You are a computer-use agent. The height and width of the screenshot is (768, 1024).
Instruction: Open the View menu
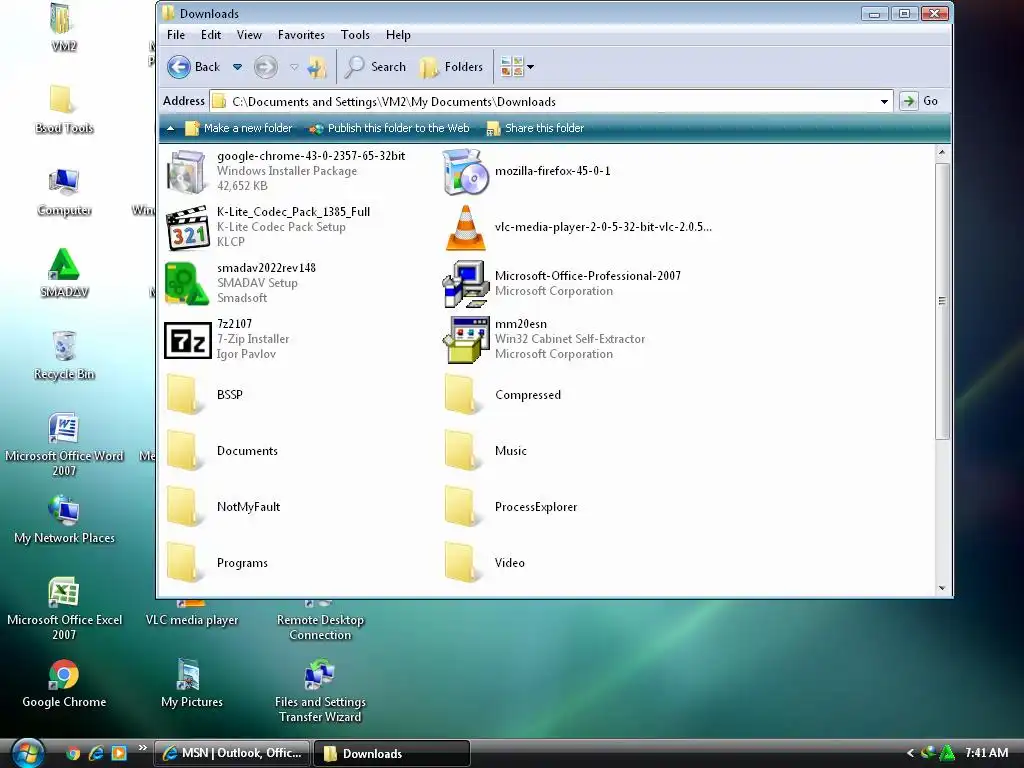pyautogui.click(x=249, y=35)
